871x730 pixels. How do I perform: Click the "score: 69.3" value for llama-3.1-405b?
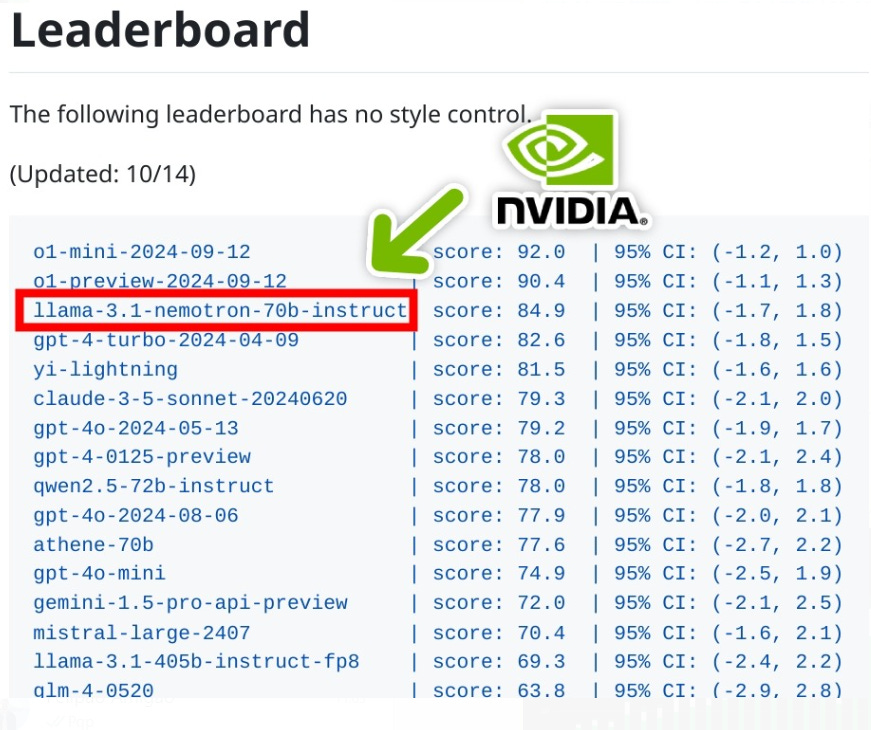[x=499, y=662]
